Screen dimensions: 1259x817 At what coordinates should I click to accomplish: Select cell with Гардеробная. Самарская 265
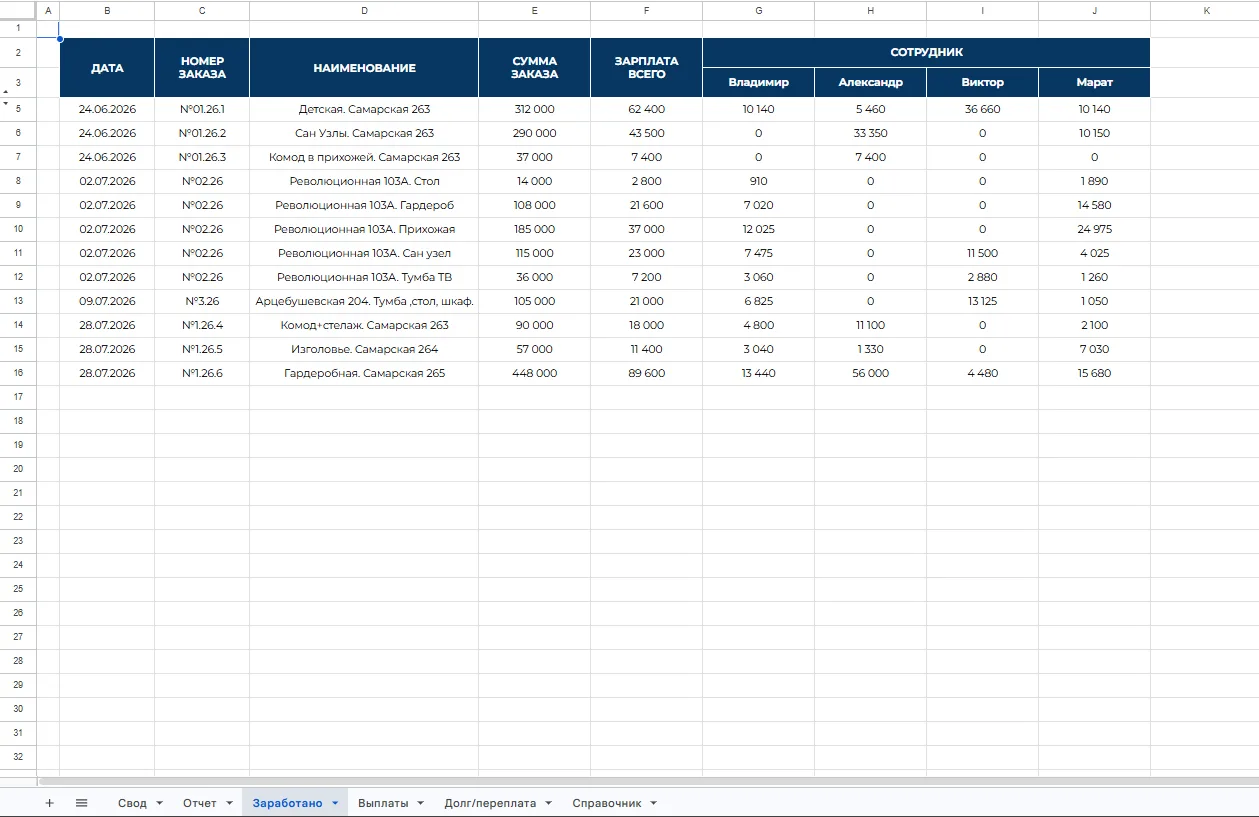coord(364,373)
